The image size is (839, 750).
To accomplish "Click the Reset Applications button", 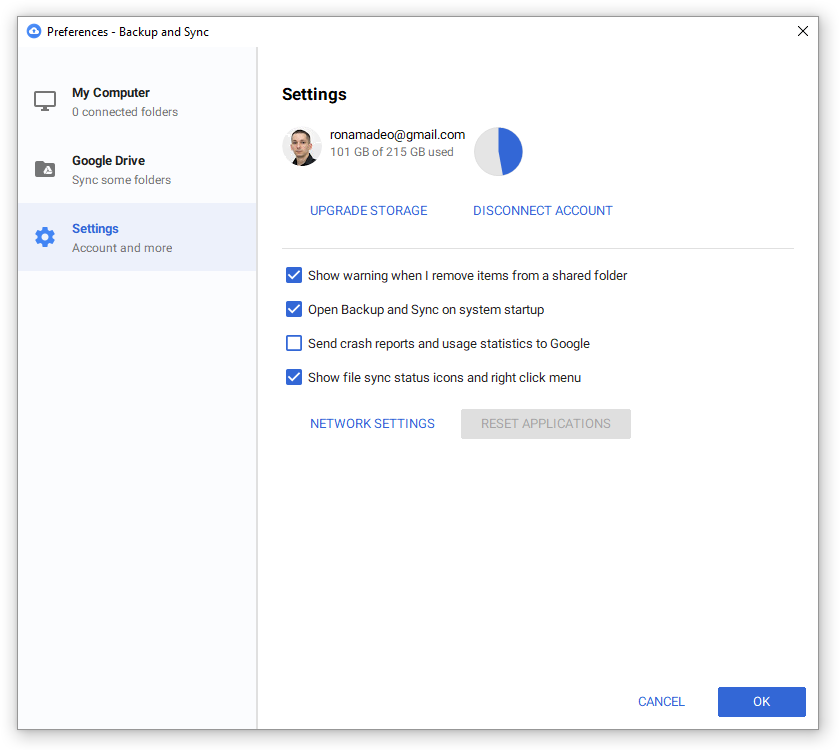I will tap(545, 423).
